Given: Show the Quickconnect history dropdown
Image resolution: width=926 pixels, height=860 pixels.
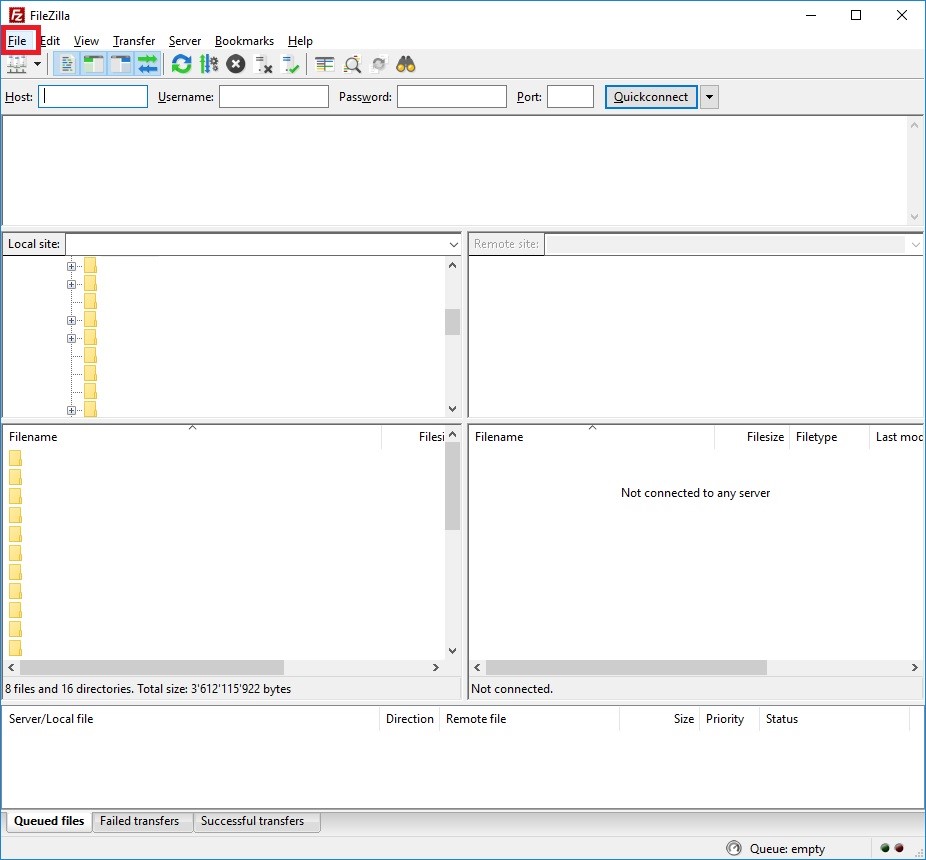Looking at the screenshot, I should [709, 97].
